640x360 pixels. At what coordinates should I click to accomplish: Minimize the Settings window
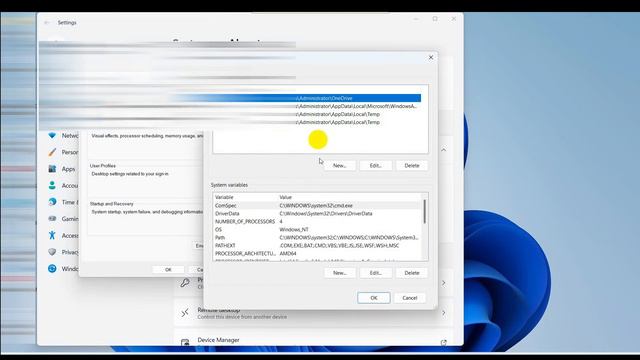coord(416,19)
